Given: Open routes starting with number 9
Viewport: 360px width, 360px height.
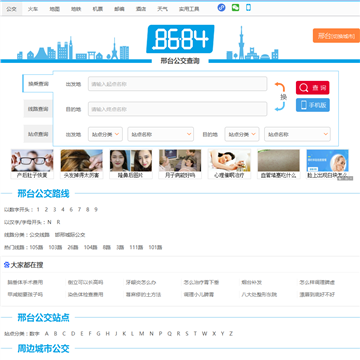Looking at the screenshot, I should 96,210.
